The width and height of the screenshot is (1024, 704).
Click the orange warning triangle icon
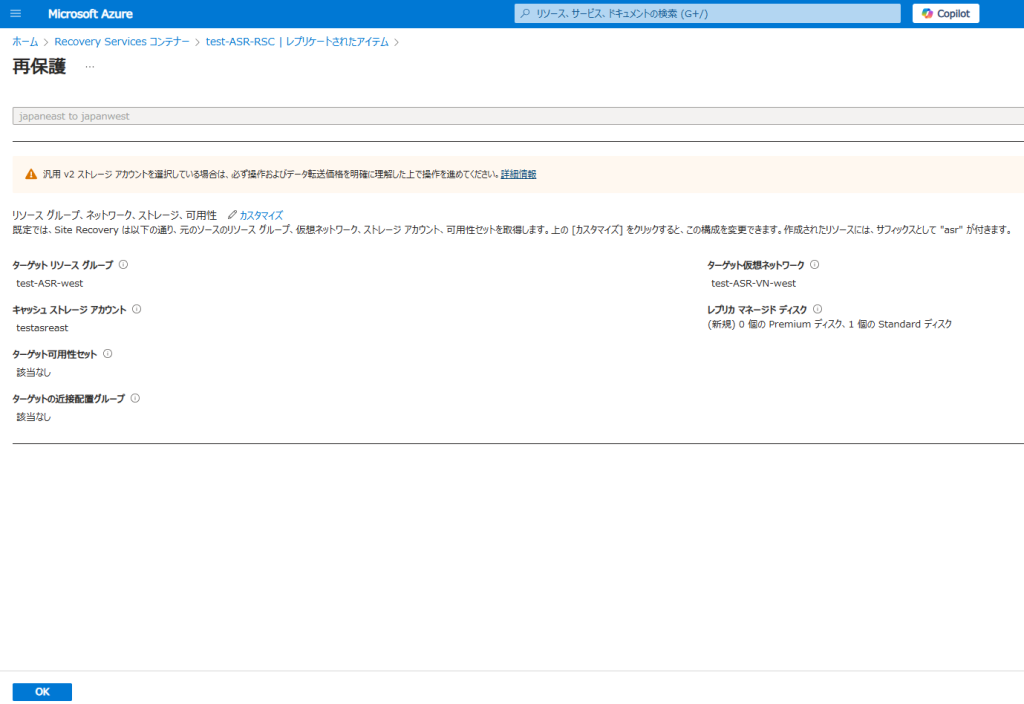coord(31,174)
